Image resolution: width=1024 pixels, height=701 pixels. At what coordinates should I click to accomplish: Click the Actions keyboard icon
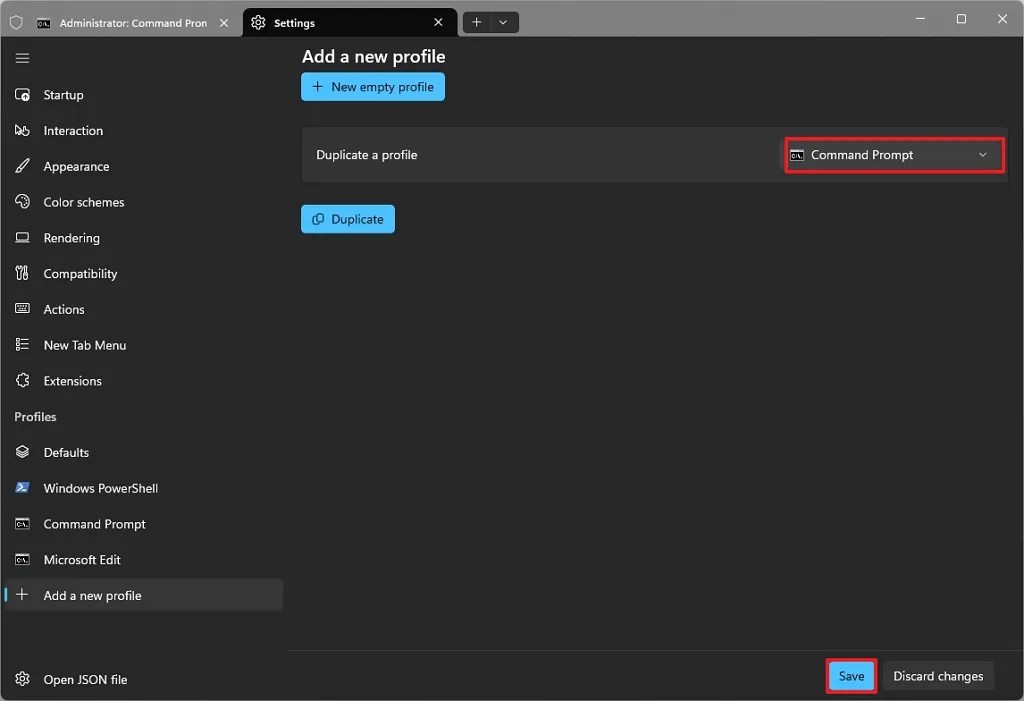point(22,309)
